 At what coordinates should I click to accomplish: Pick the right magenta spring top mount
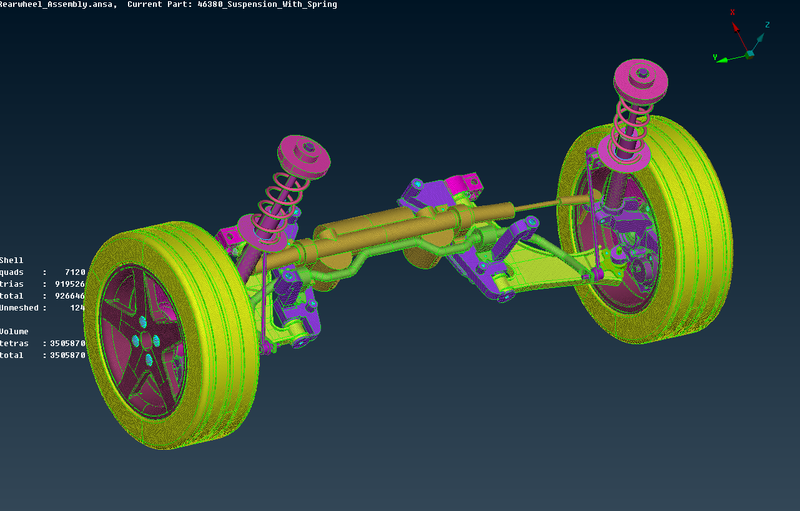coord(640,78)
